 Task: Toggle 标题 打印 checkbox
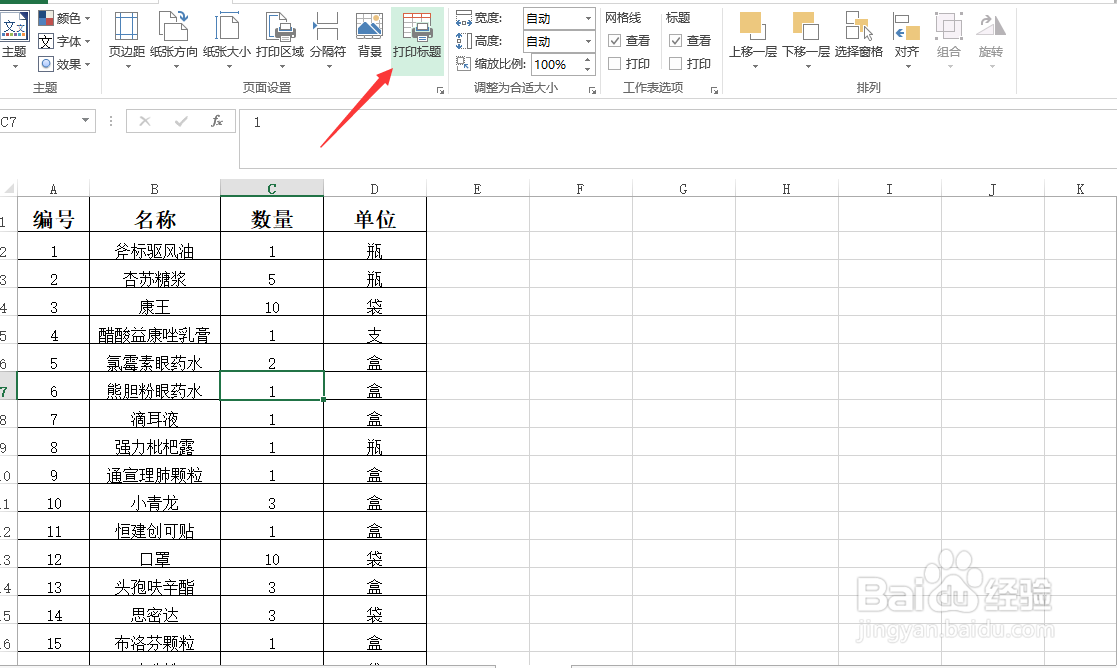(x=675, y=63)
